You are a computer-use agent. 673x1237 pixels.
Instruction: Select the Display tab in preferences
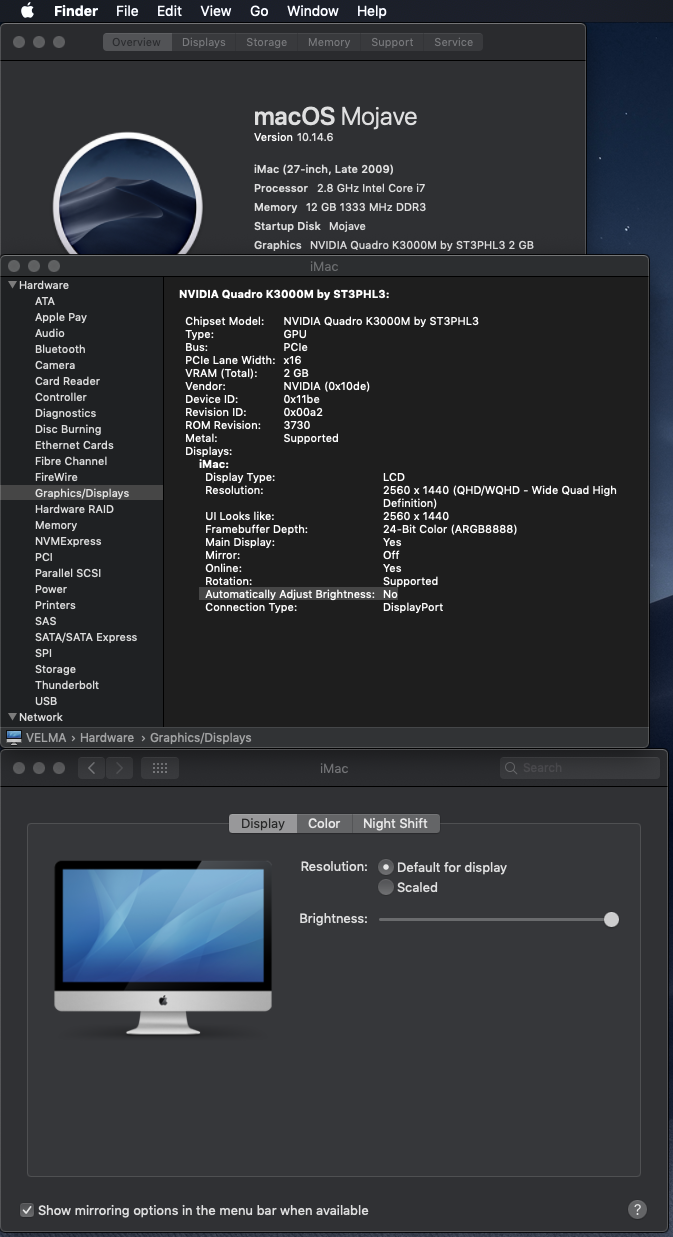click(263, 823)
